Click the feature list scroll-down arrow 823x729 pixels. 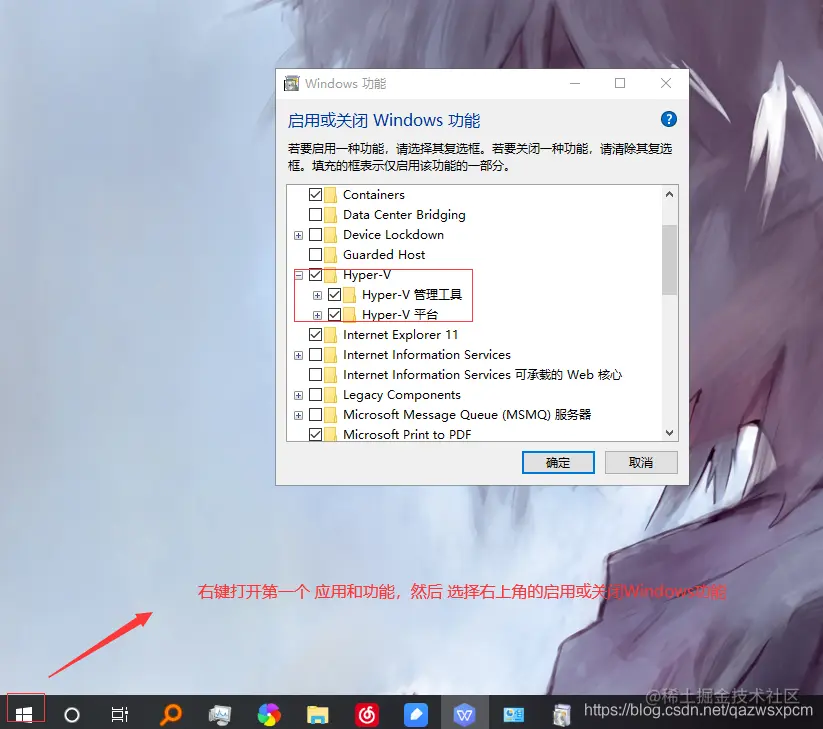[669, 432]
